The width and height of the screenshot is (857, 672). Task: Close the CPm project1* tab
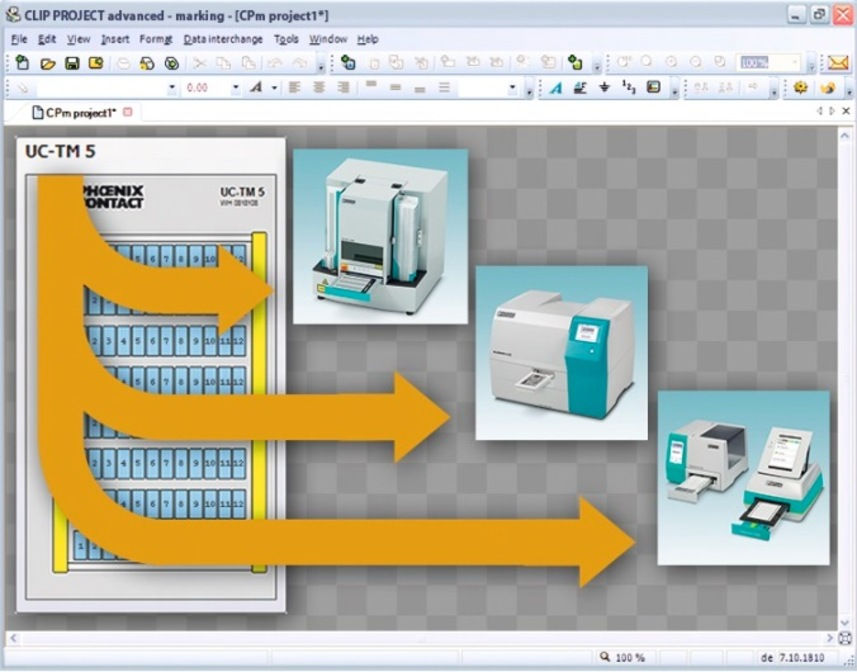(x=128, y=112)
